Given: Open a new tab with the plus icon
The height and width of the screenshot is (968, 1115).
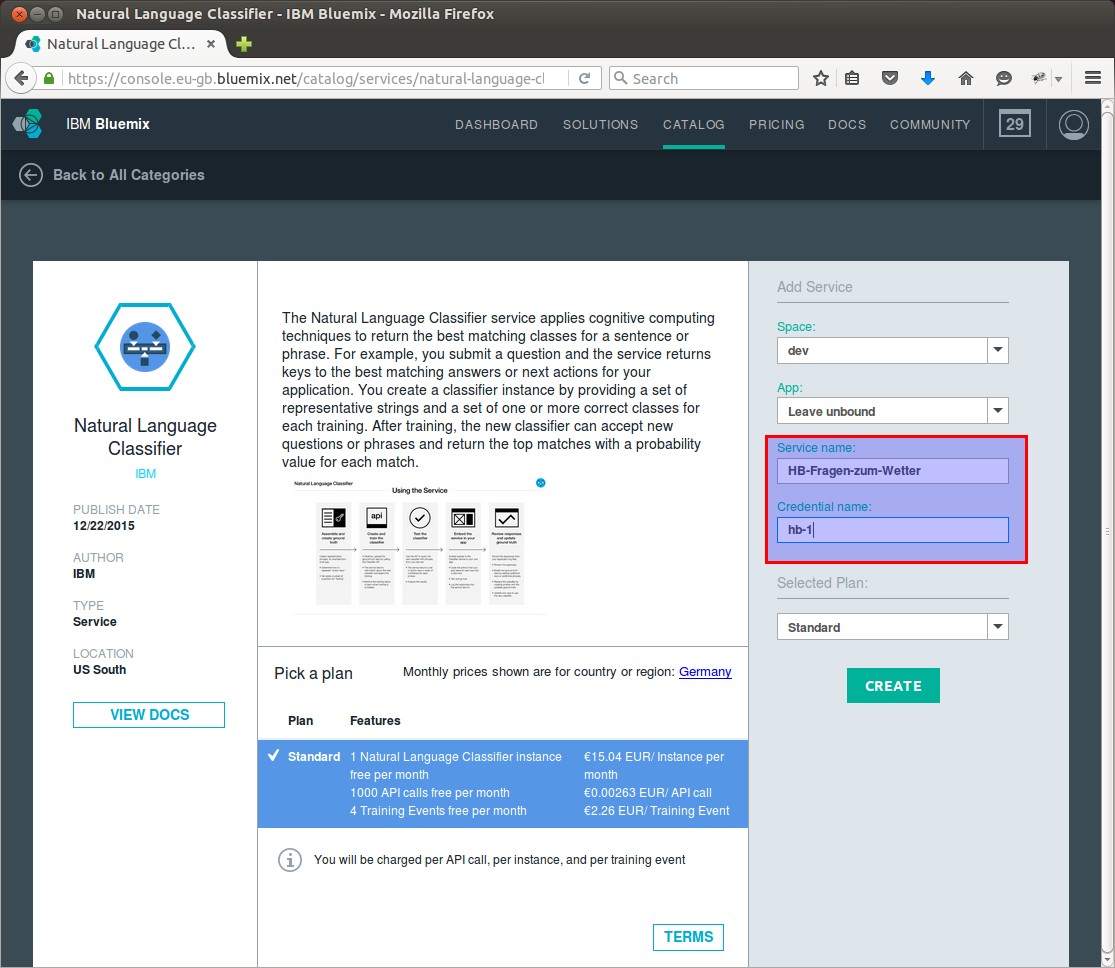Looking at the screenshot, I should (x=244, y=44).
